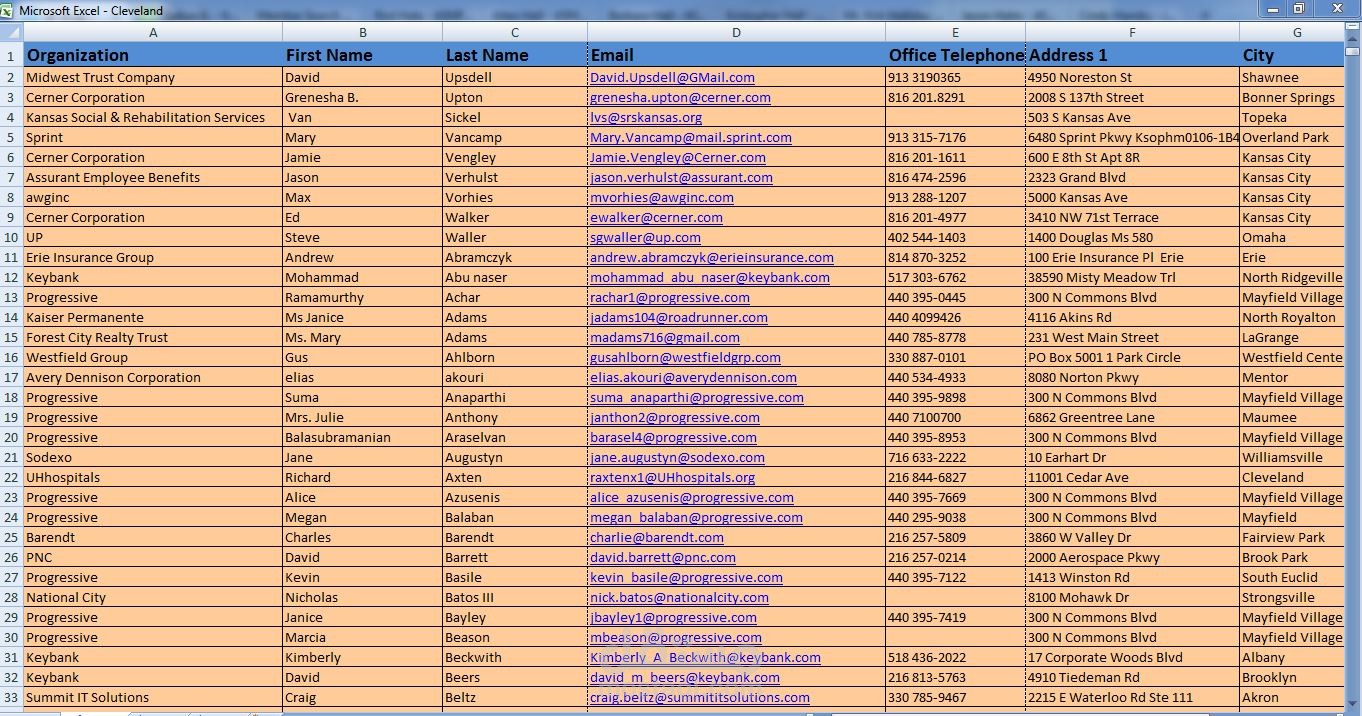Select the Bonner Springs city cell
1362x716 pixels.
tap(1292, 97)
